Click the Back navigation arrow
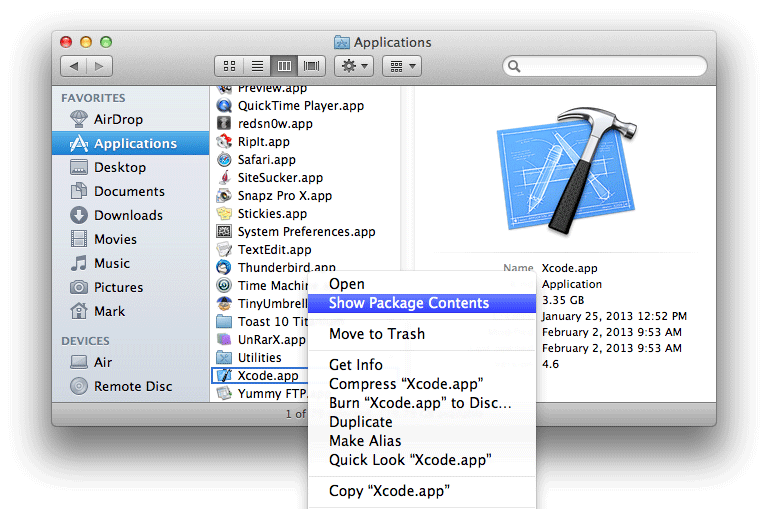This screenshot has height=509, width=770. tap(74, 66)
